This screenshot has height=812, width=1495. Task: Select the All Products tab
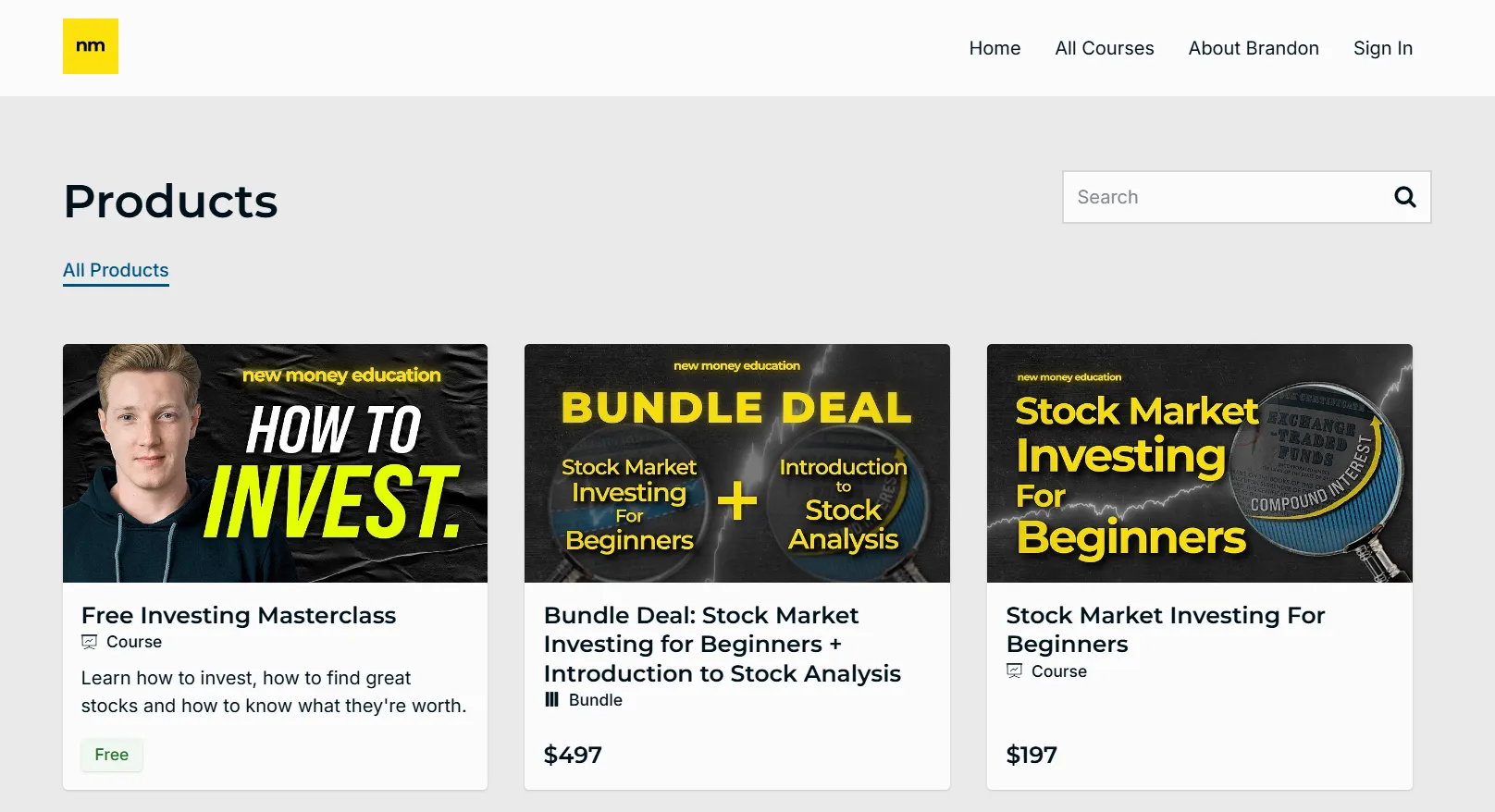tap(116, 270)
